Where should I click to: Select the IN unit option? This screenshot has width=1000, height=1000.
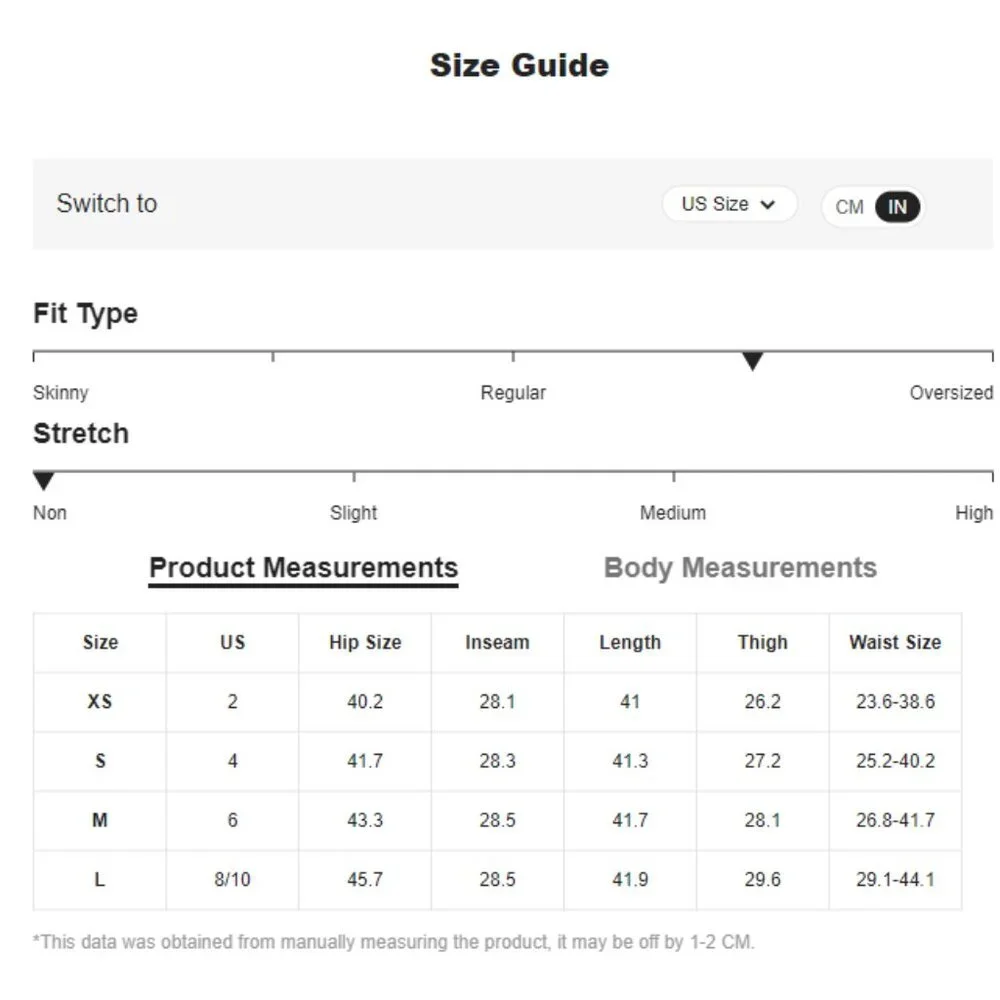(897, 207)
